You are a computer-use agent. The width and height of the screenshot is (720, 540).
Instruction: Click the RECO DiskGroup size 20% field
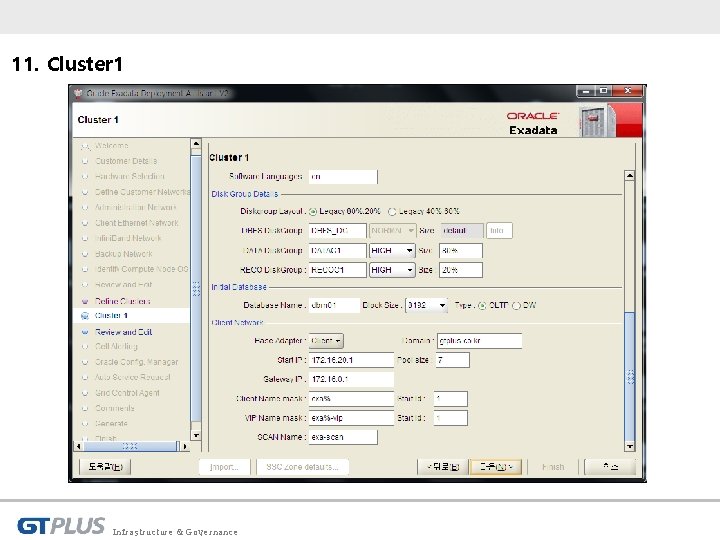pos(461,270)
